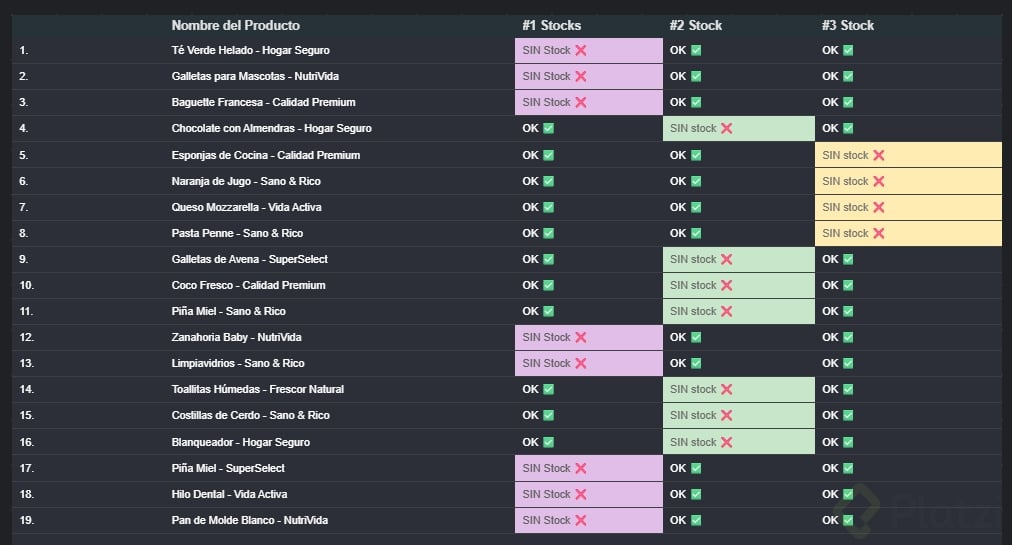Click red X icon for Té Verde Helado
The height and width of the screenshot is (545, 1012).
click(x=580, y=50)
